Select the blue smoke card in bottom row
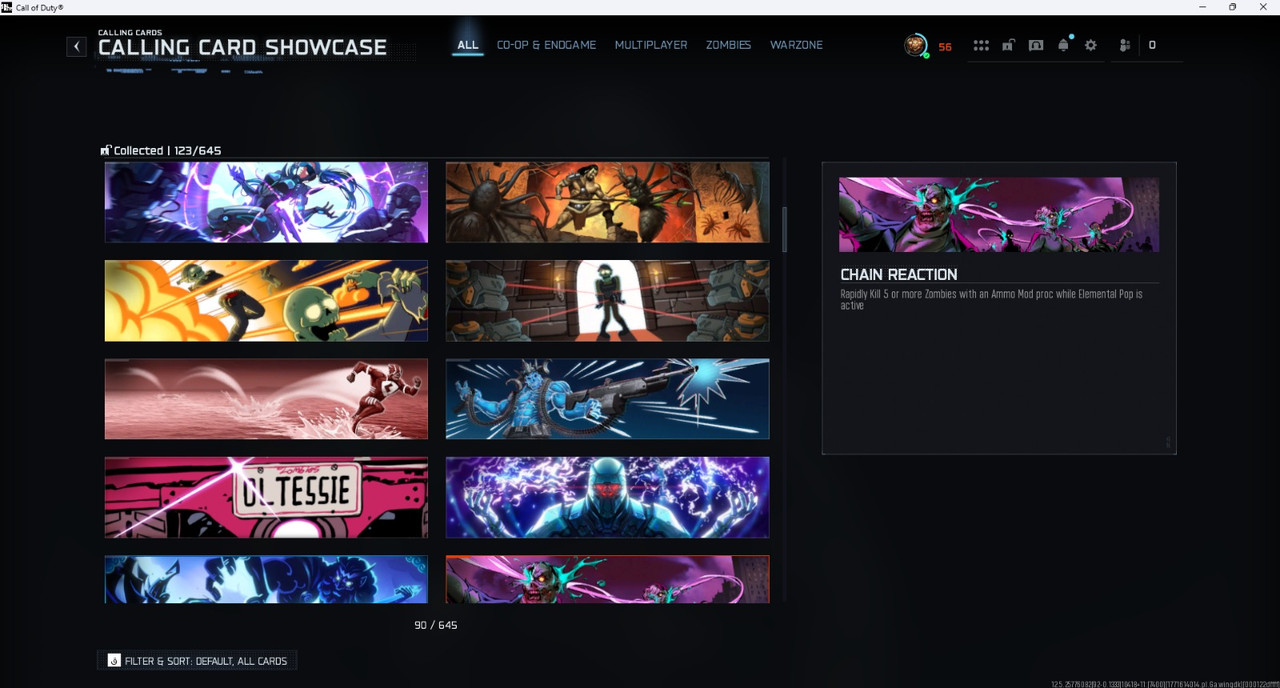 point(266,579)
